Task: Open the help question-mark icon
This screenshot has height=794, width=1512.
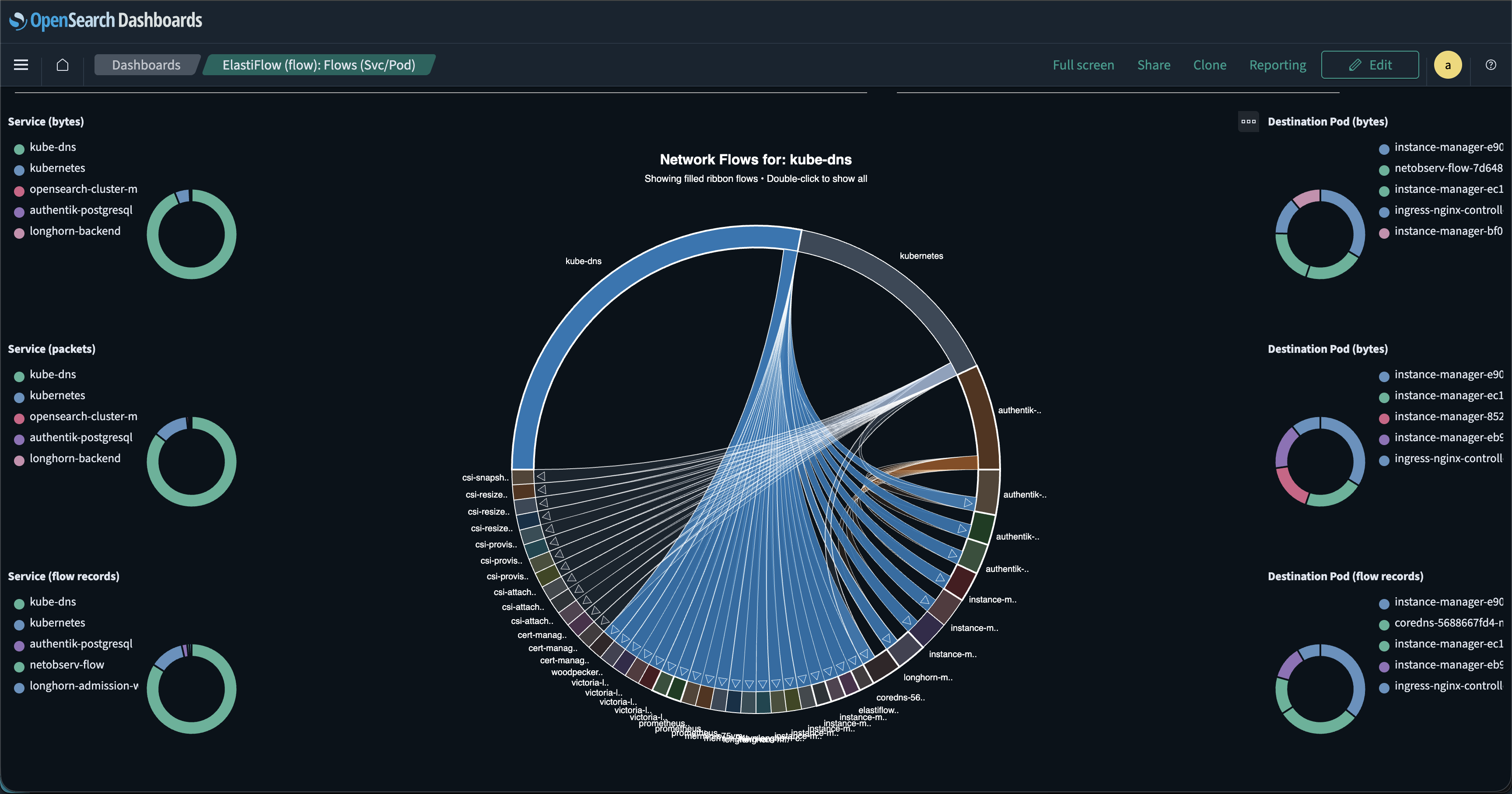Action: (x=1490, y=65)
